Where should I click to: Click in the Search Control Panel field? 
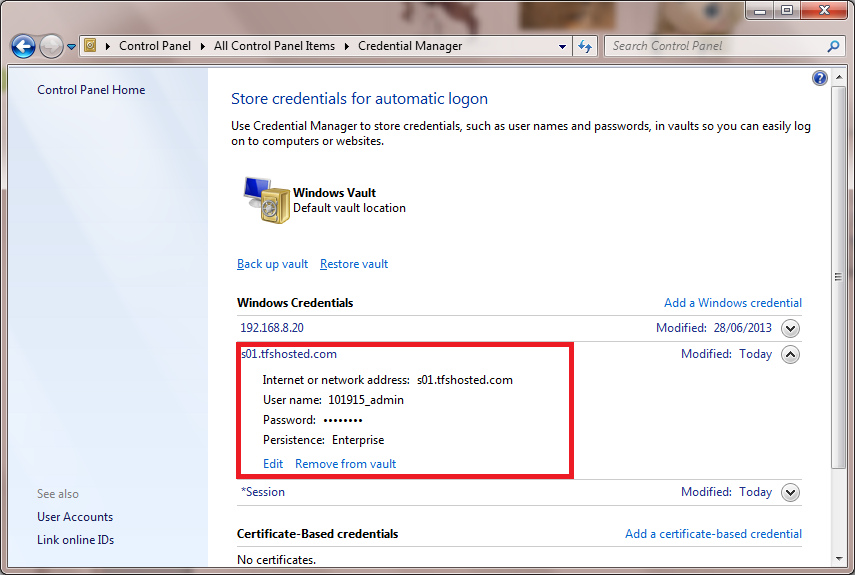point(715,46)
